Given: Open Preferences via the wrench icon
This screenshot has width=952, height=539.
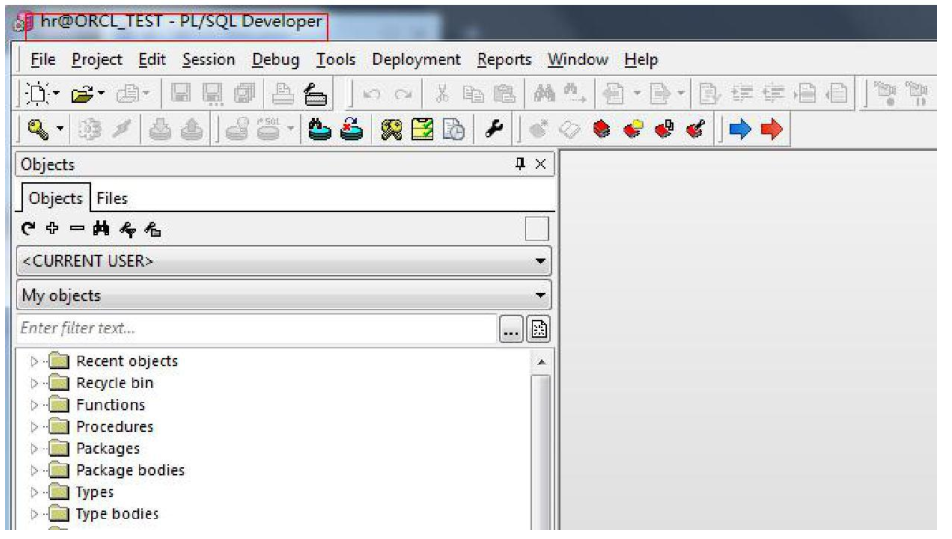Looking at the screenshot, I should [494, 129].
